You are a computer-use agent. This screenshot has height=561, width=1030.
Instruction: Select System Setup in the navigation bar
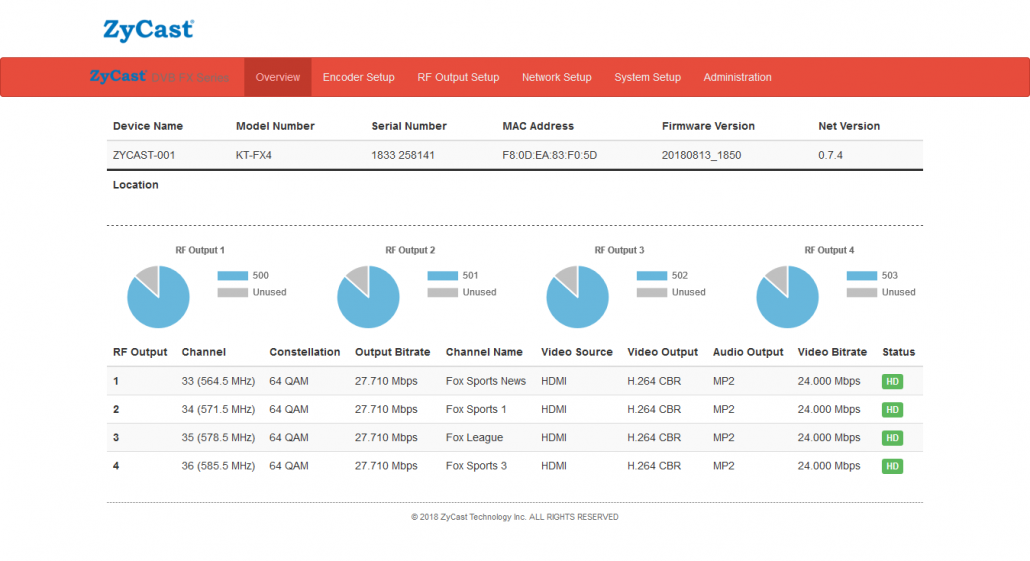pyautogui.click(x=647, y=77)
